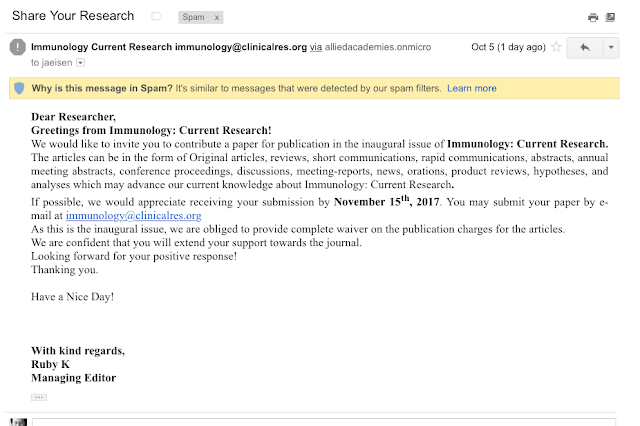Viewport: 640px width, 426px height.
Task: Open the more reply options dropdown
Action: coord(611,48)
